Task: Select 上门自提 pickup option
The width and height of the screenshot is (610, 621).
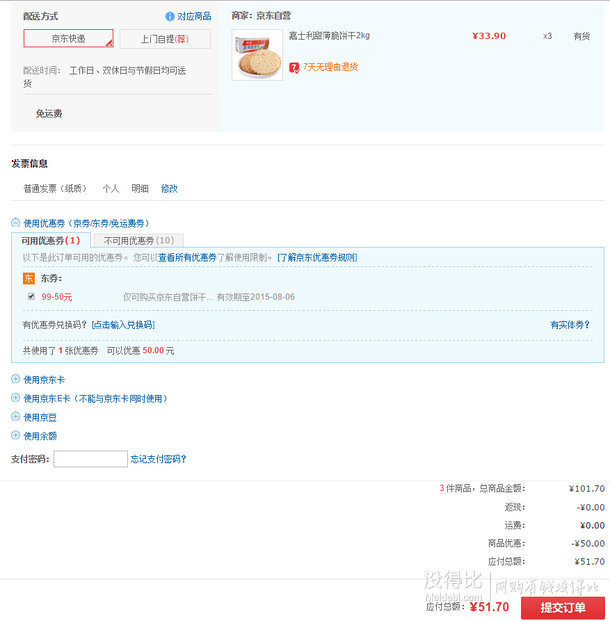Action: point(165,39)
